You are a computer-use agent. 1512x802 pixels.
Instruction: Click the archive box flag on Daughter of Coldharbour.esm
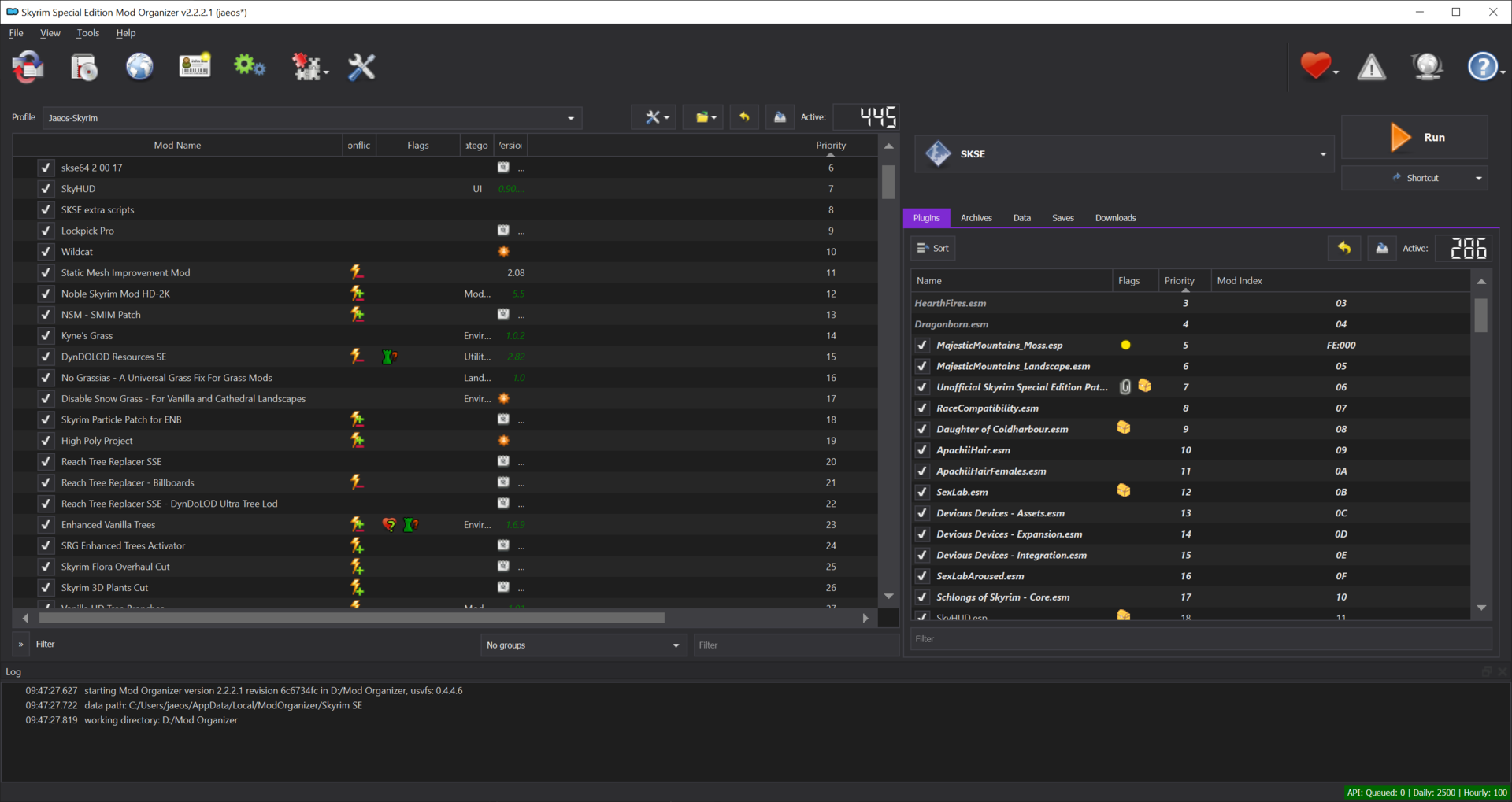[x=1124, y=428]
